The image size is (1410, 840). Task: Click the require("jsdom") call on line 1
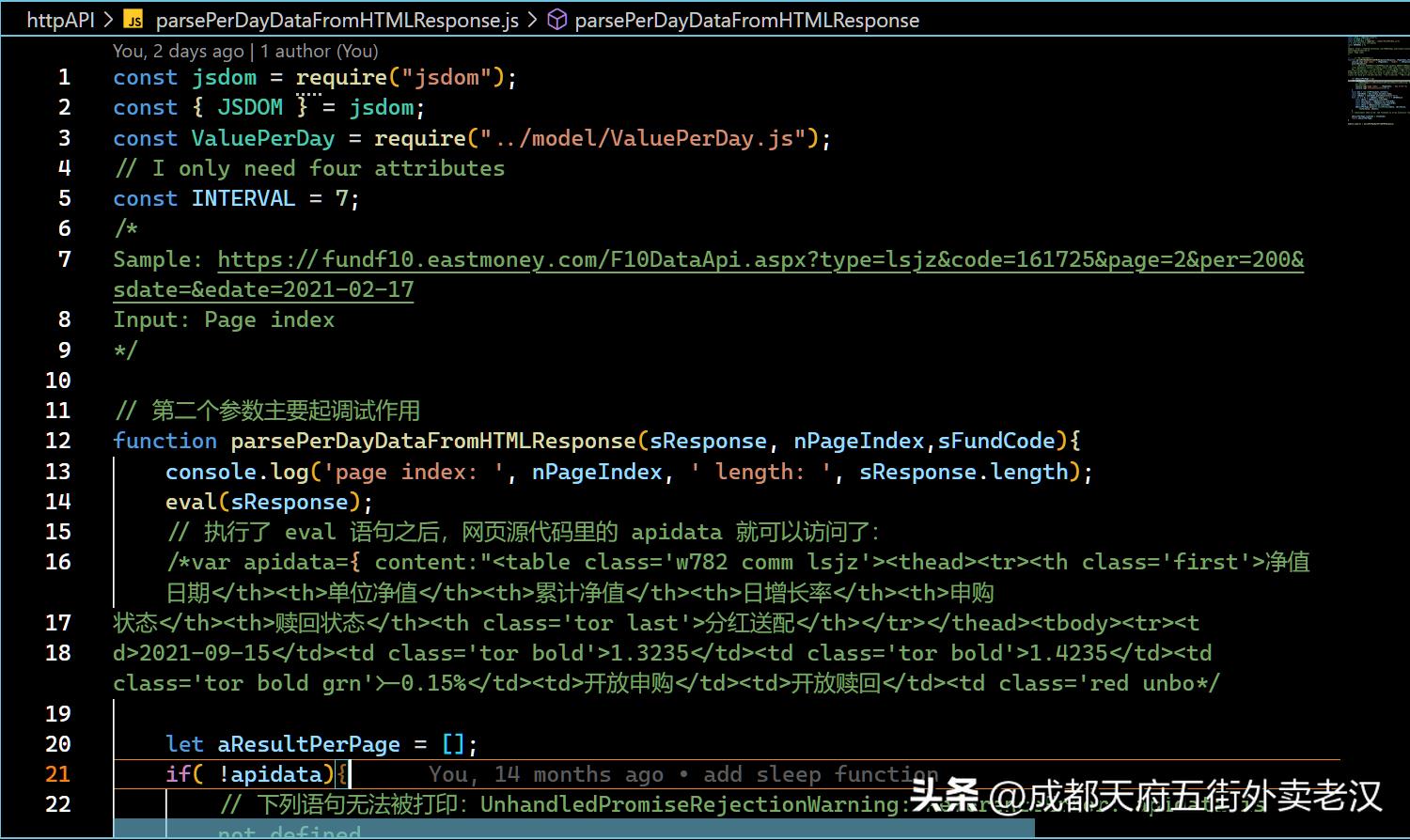(x=400, y=77)
